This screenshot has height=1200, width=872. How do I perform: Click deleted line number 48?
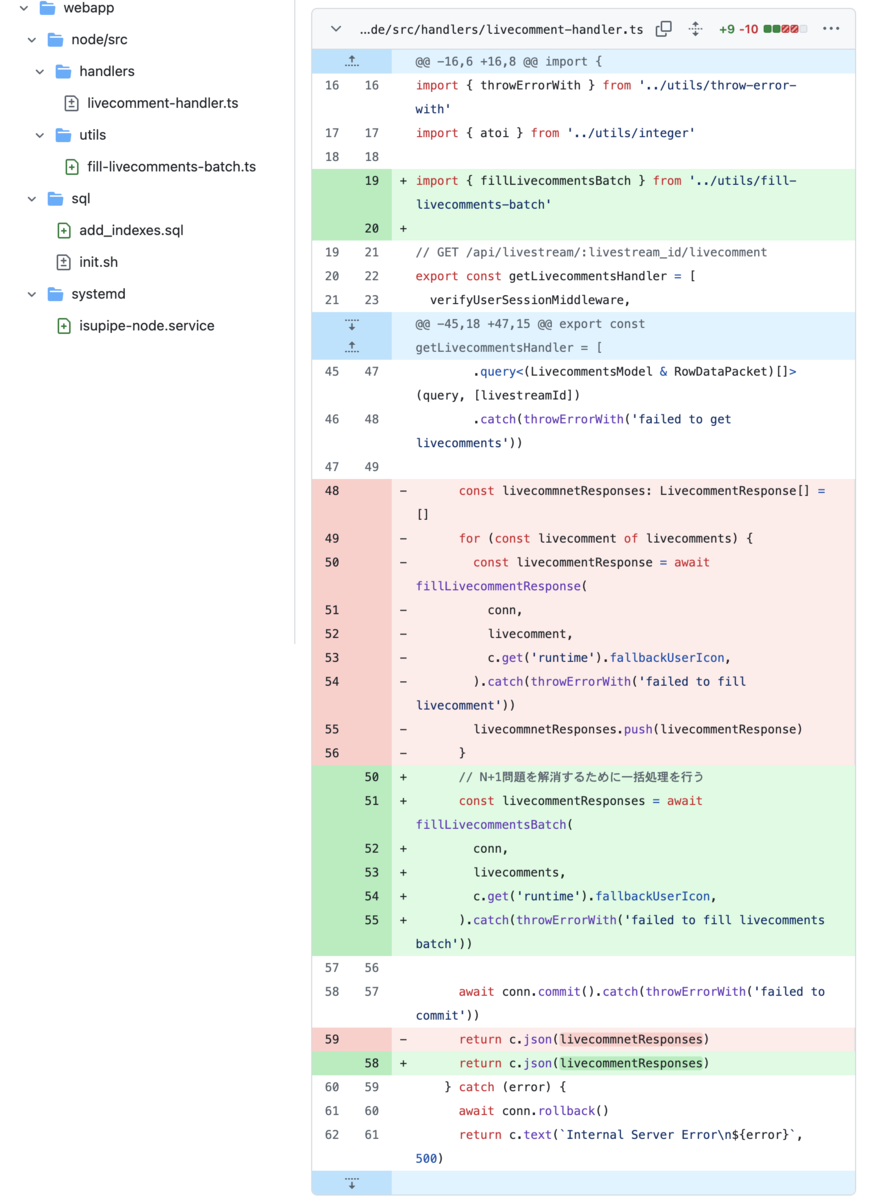332,491
